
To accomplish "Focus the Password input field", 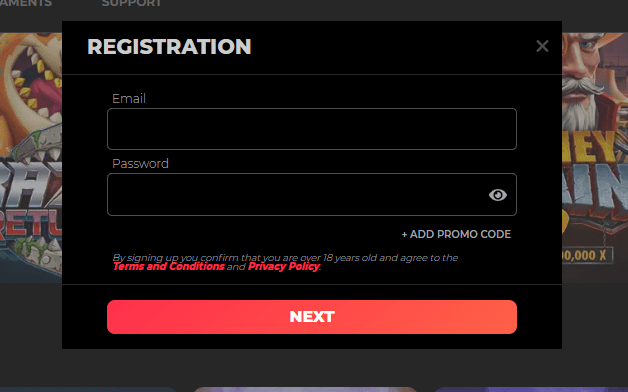I will 312,195.
